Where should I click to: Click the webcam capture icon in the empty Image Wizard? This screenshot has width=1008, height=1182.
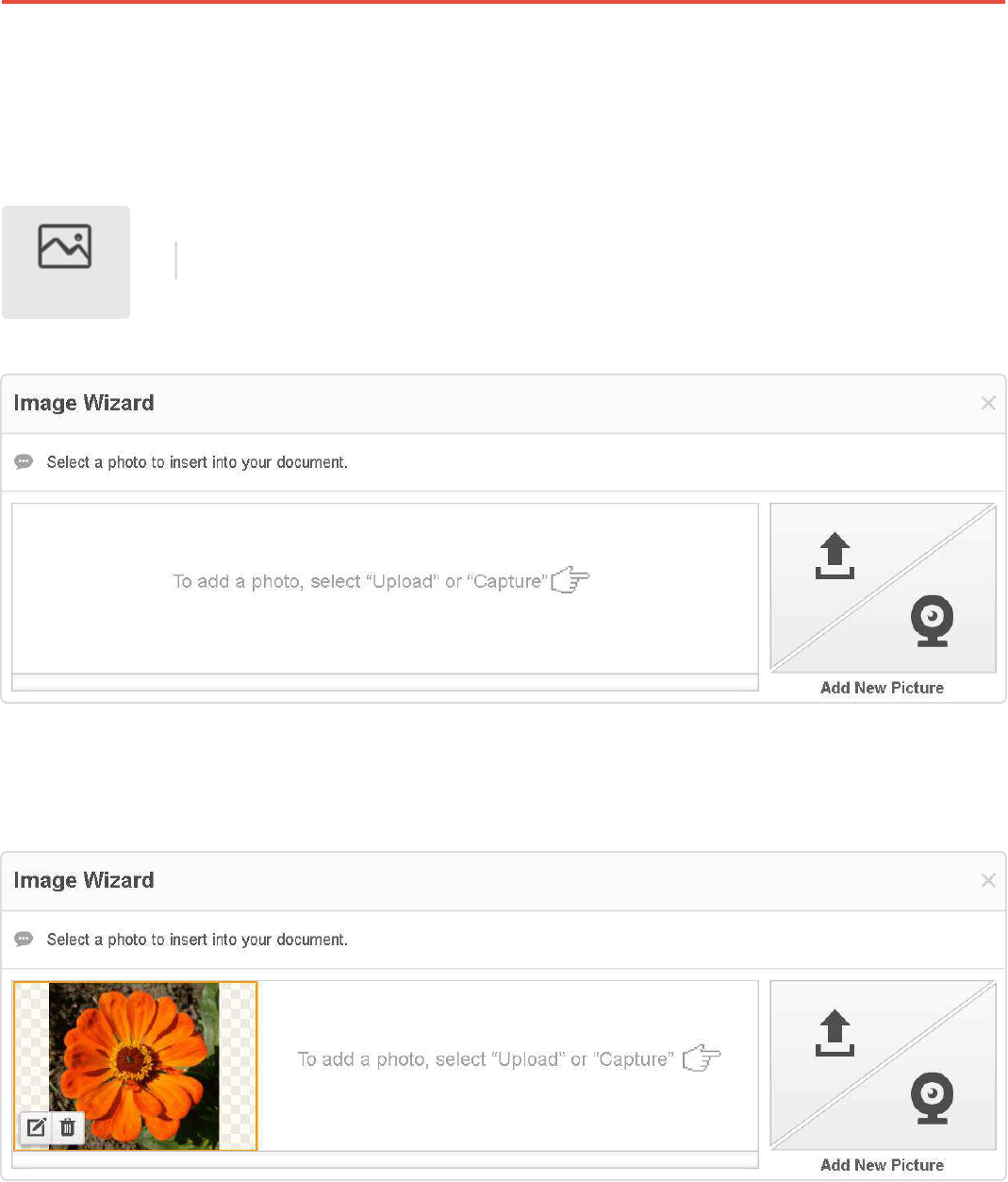[x=932, y=620]
